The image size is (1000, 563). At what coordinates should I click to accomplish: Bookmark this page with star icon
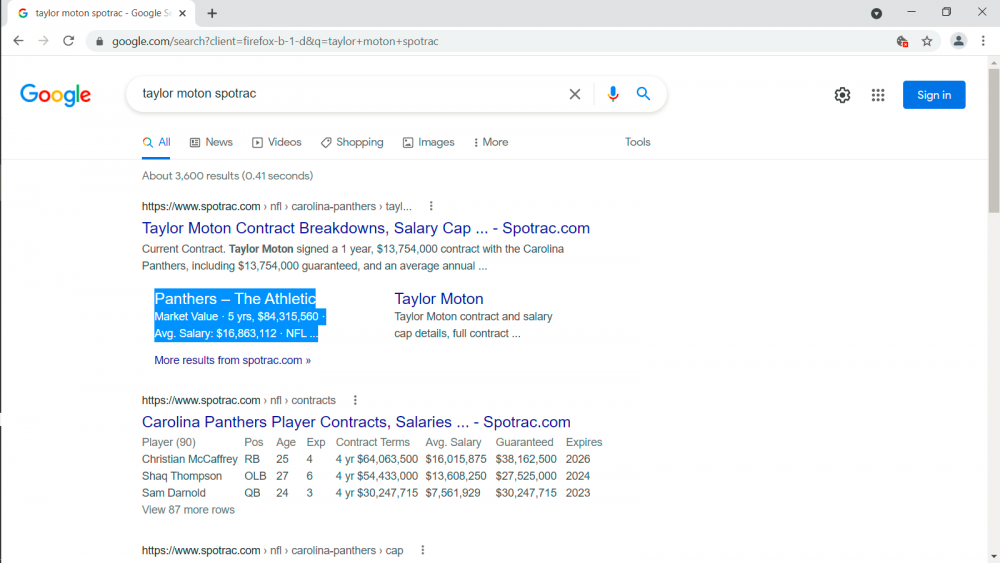[927, 41]
